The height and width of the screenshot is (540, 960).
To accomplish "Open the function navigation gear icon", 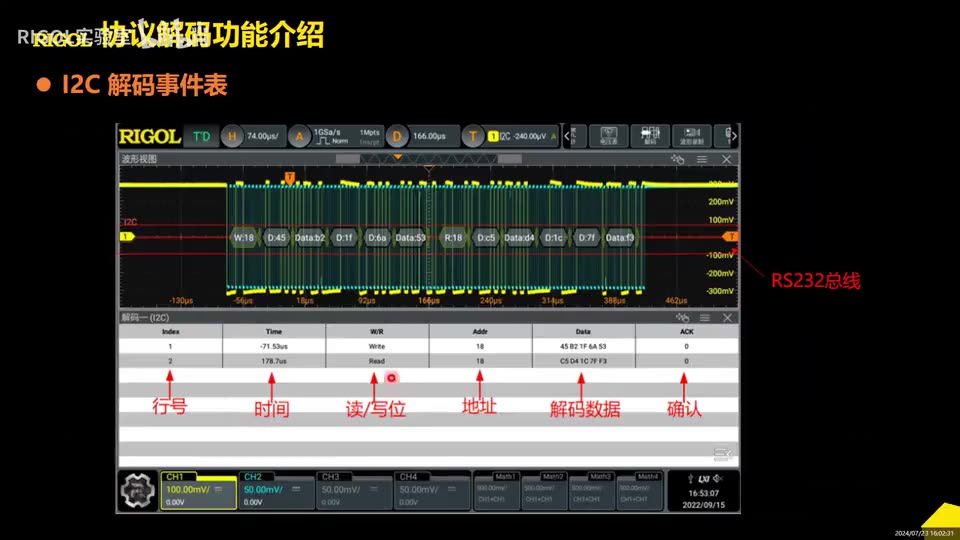I will click(x=138, y=490).
